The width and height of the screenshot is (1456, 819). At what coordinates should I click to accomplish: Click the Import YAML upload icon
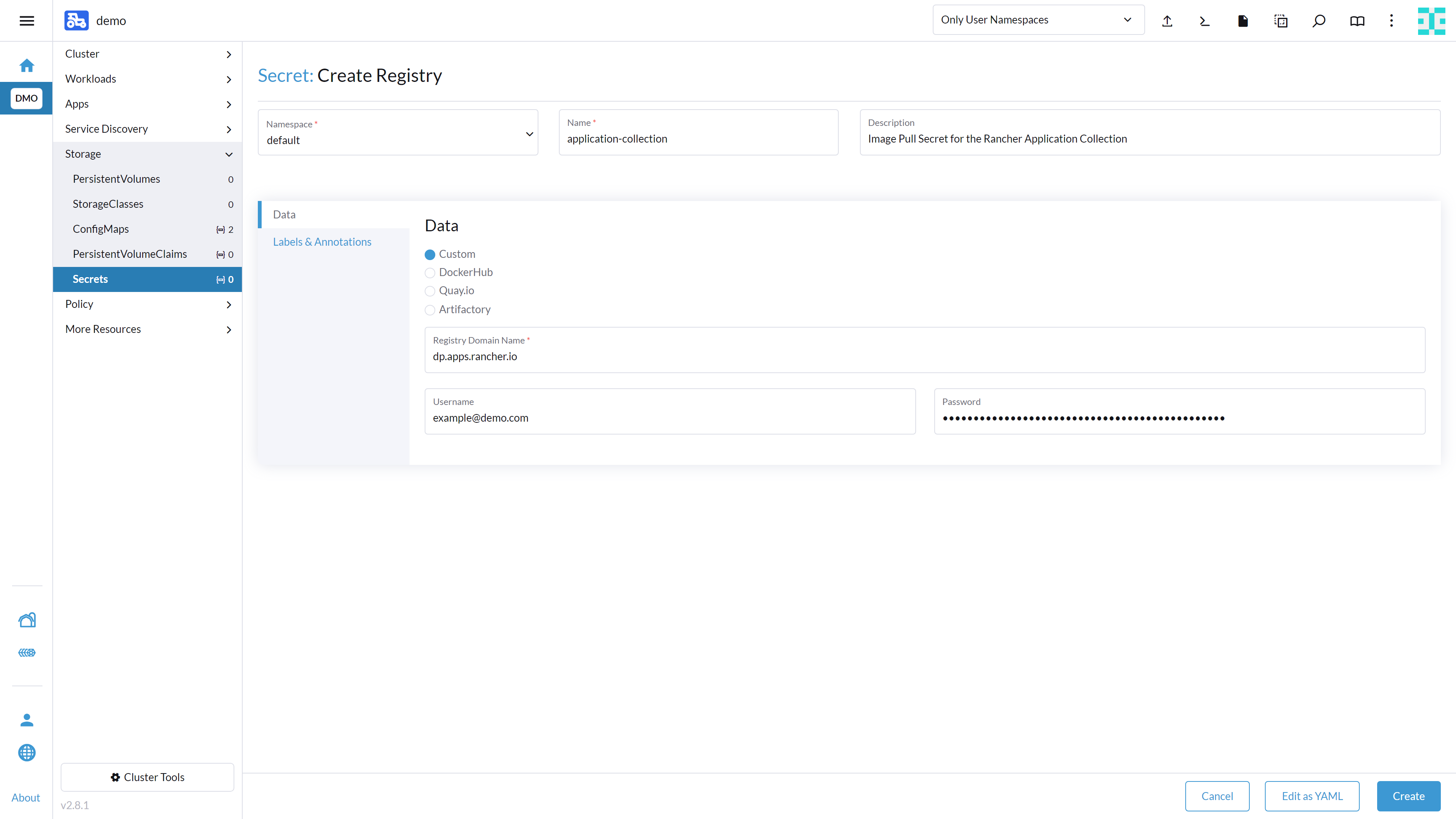(x=1167, y=21)
